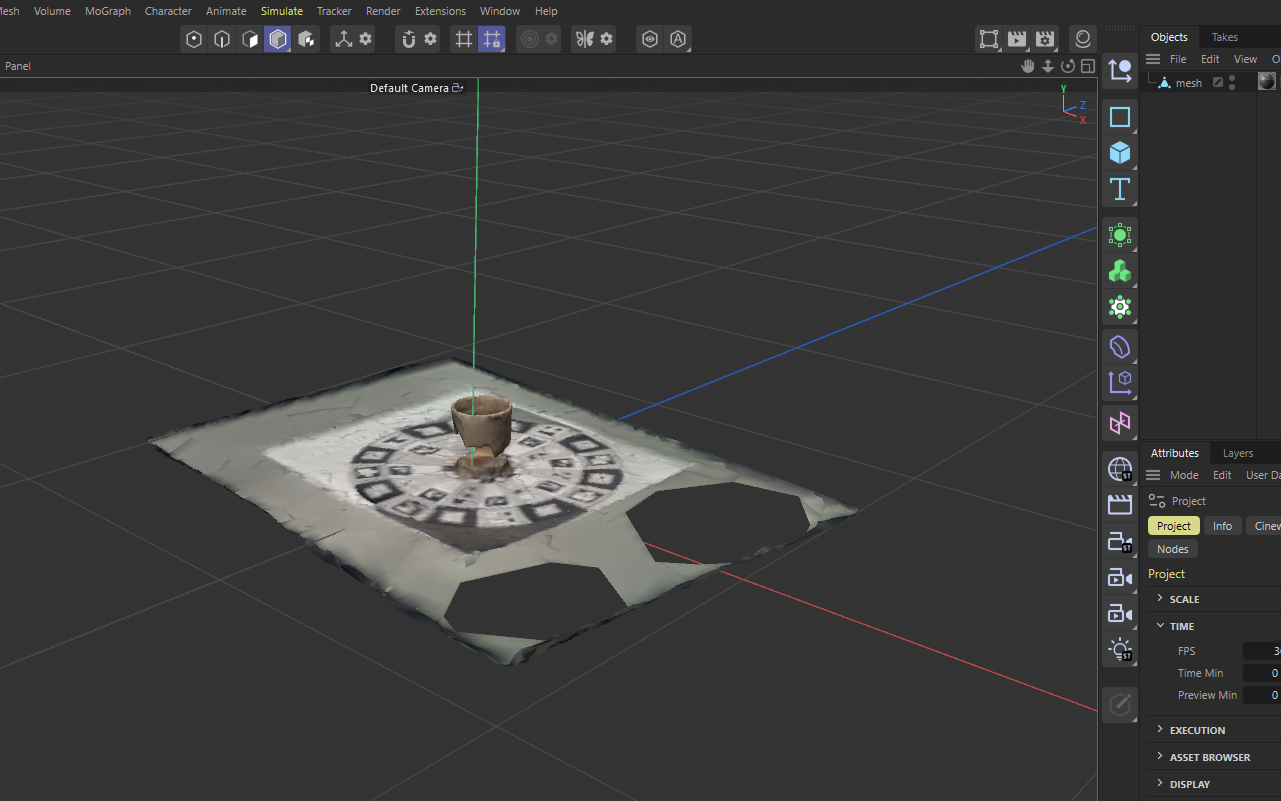Open snap settings via the gear next to magnet

click(x=431, y=39)
